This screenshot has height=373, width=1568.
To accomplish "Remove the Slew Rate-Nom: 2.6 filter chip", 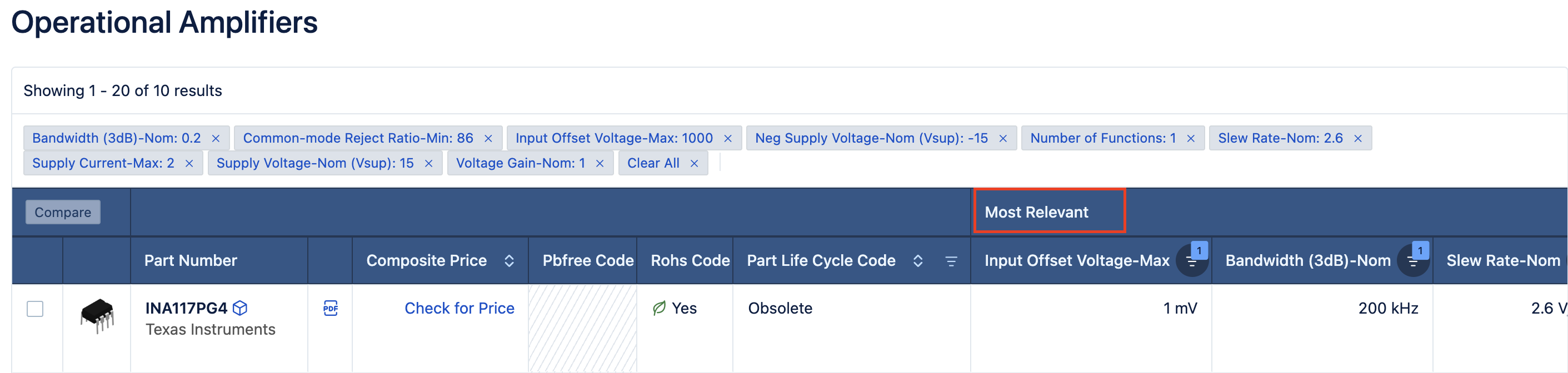I will [1357, 139].
